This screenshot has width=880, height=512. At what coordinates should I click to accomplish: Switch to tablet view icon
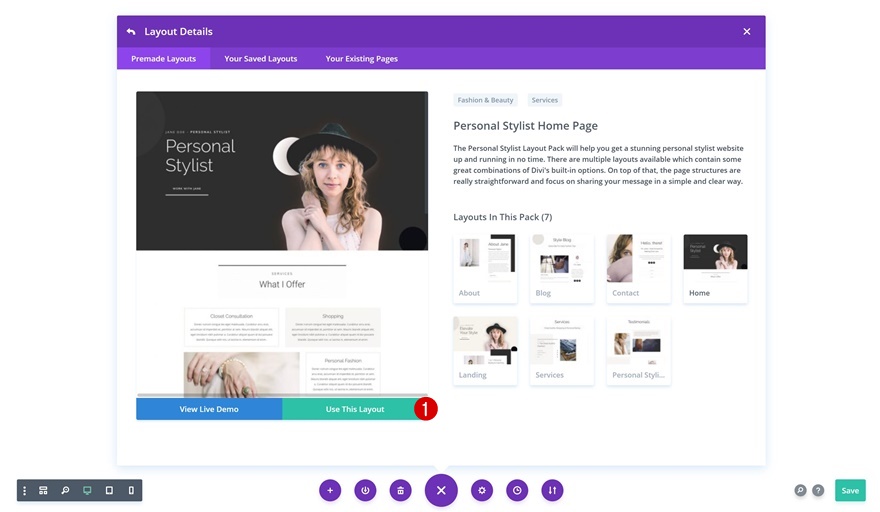click(109, 491)
